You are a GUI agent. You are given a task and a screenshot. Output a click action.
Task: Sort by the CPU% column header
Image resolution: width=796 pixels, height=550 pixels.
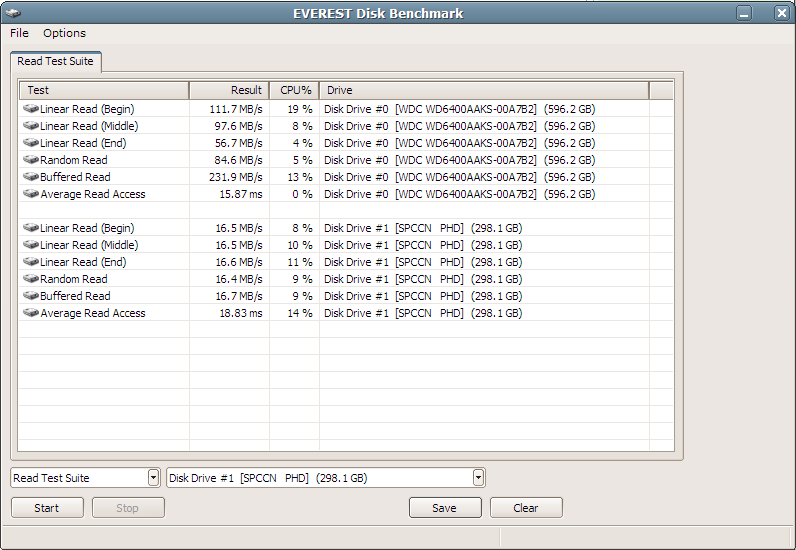coord(294,90)
